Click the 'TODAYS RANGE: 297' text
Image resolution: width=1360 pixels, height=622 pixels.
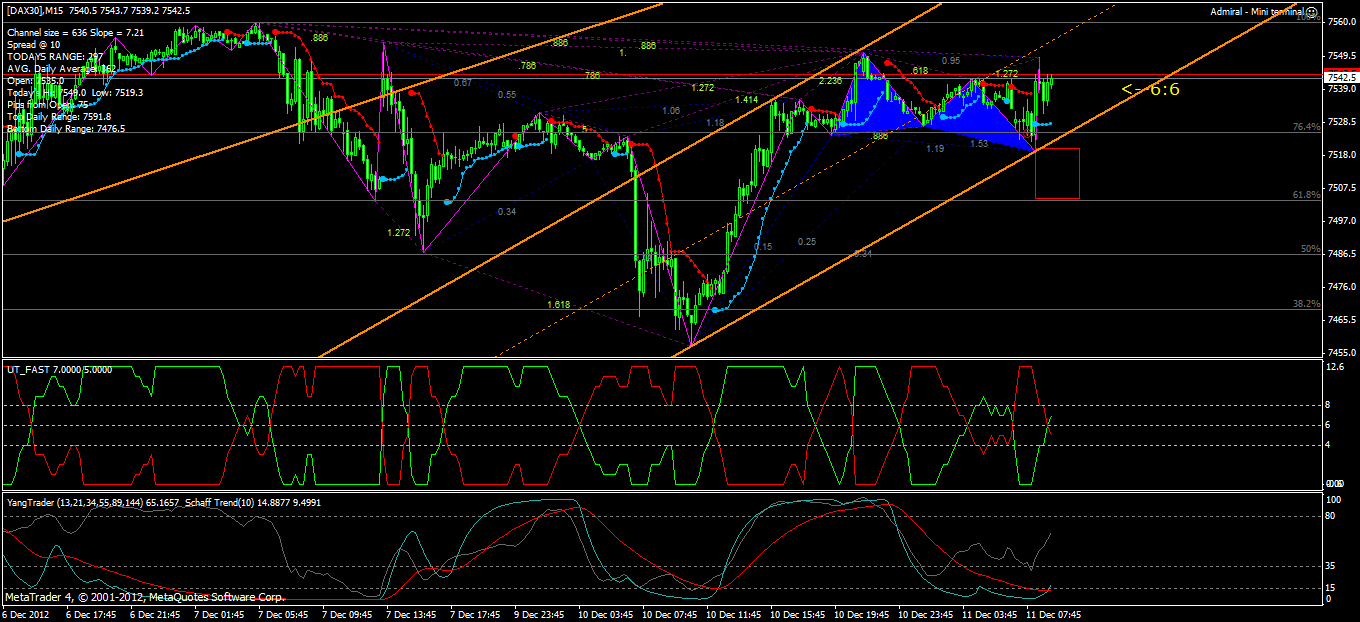(x=54, y=57)
